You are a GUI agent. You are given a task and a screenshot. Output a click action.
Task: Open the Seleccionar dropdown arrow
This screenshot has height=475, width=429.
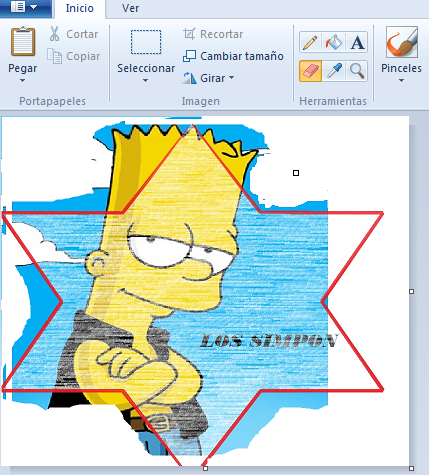pyautogui.click(x=145, y=80)
